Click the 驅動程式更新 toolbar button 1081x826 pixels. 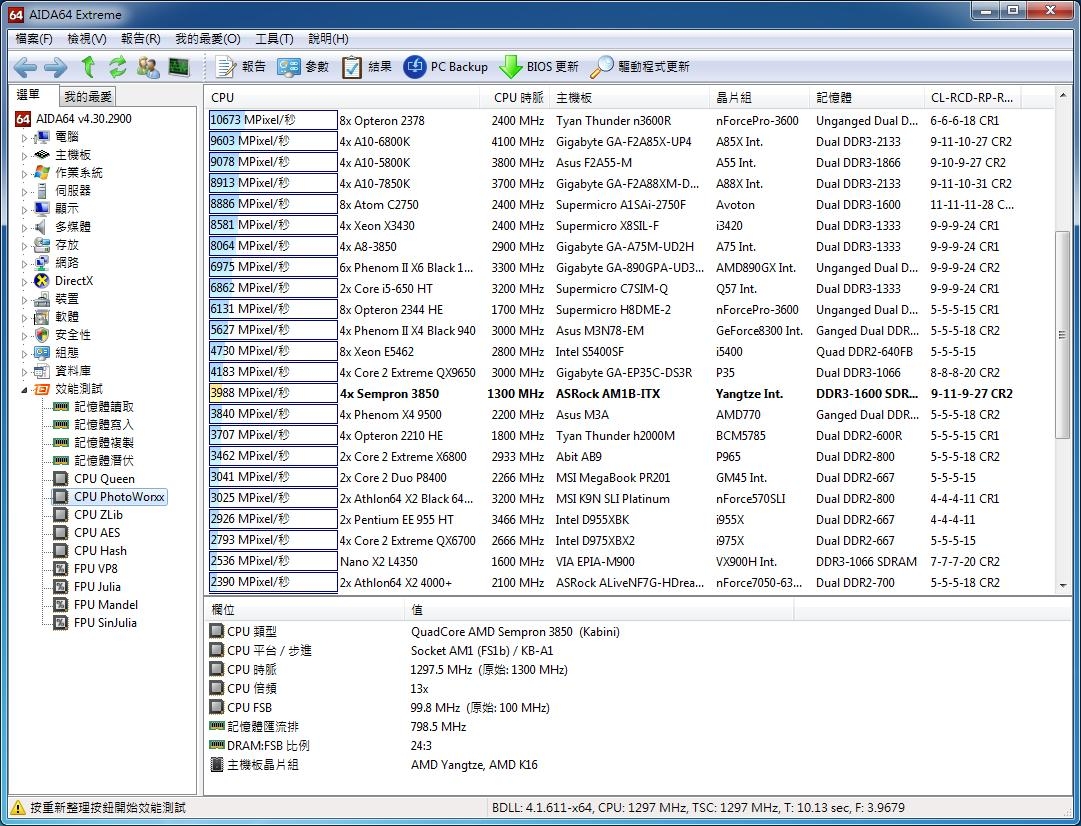pos(640,67)
